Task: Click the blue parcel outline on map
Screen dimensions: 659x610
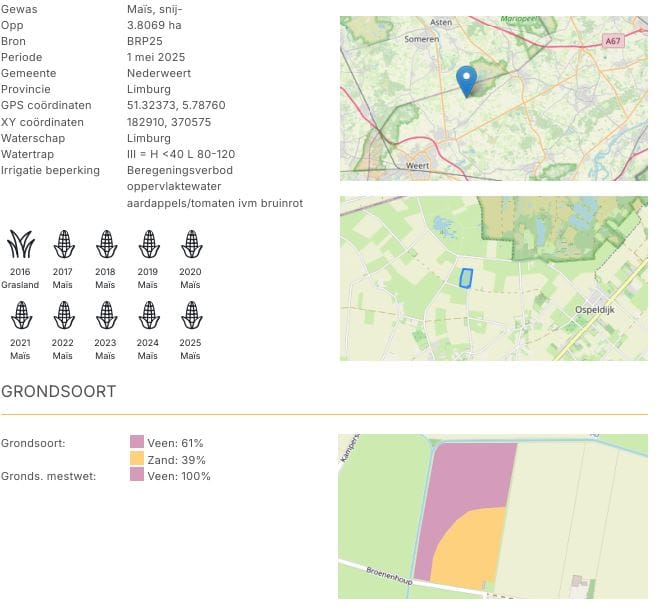Action: (464, 278)
